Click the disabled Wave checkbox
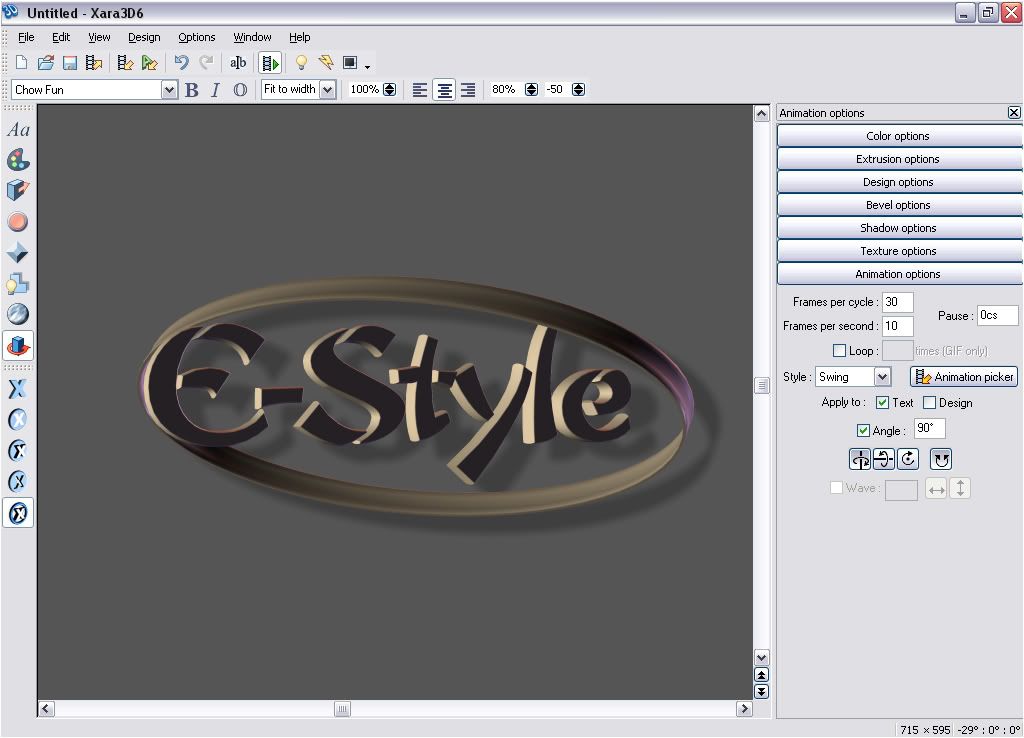This screenshot has height=738, width=1024. point(836,488)
